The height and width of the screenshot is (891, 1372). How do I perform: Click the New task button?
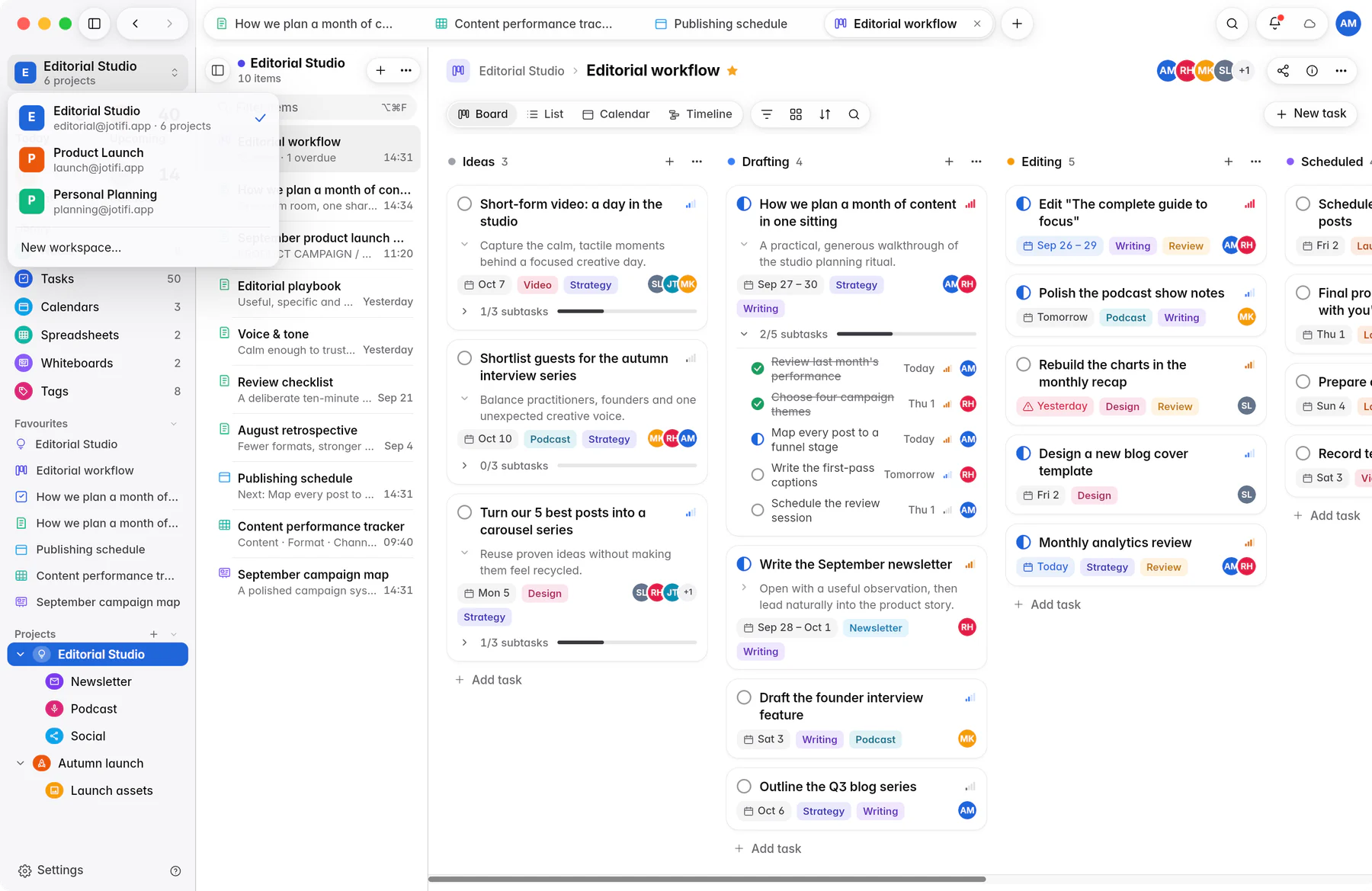1311,114
